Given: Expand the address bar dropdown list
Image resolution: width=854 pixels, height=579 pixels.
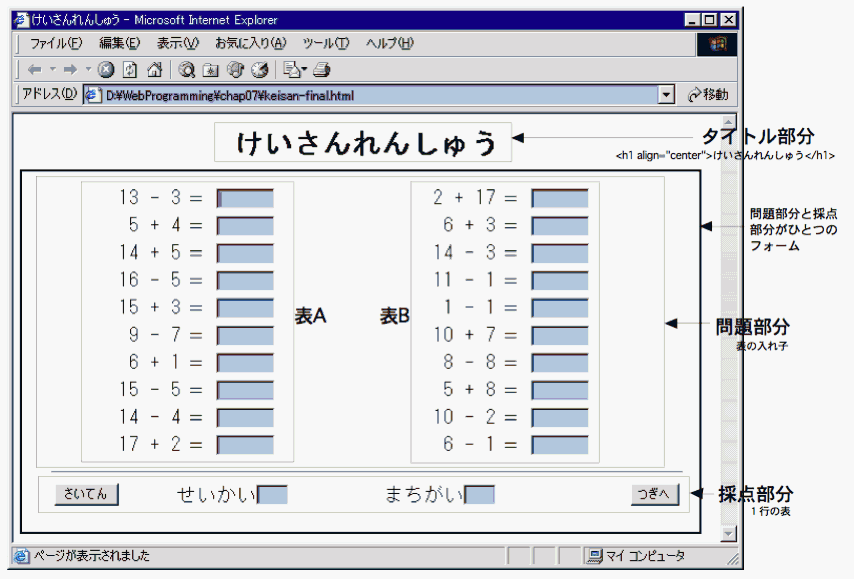Looking at the screenshot, I should 666,95.
